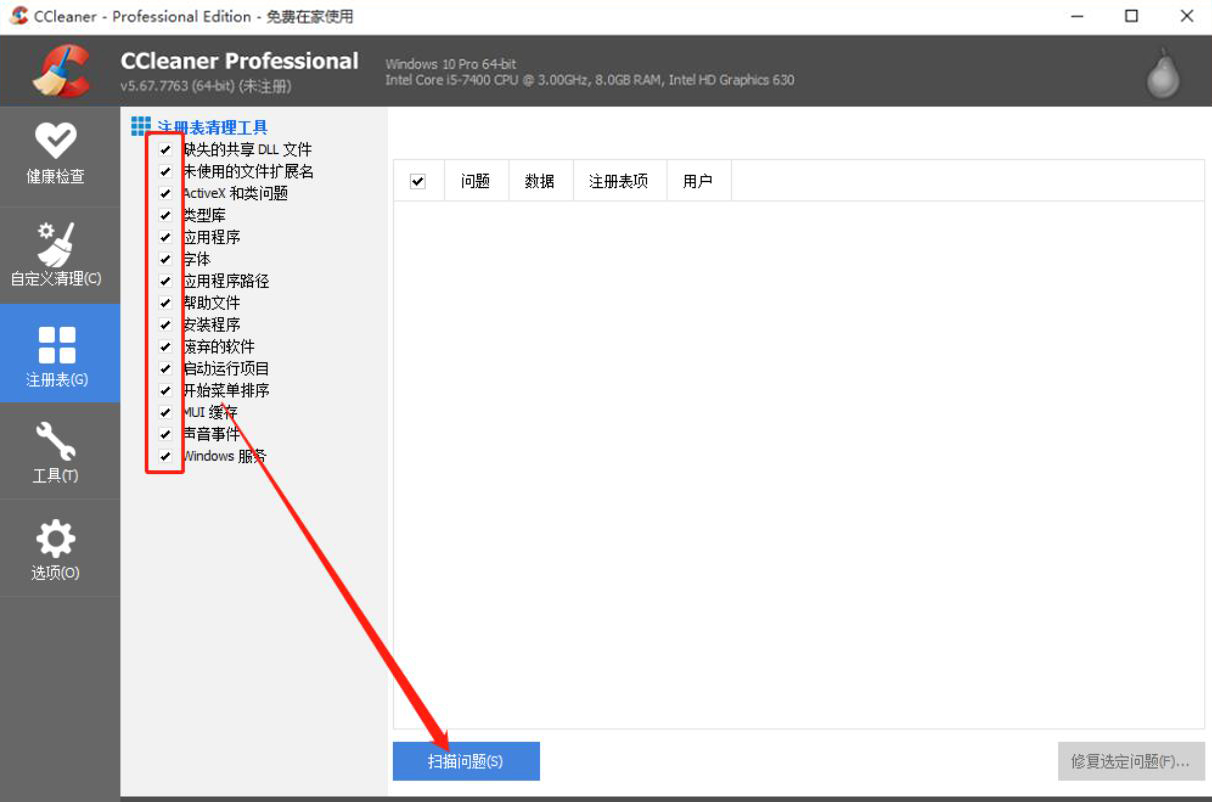Sort results by 问题 column header
This screenshot has height=802, width=1212.
(475, 181)
